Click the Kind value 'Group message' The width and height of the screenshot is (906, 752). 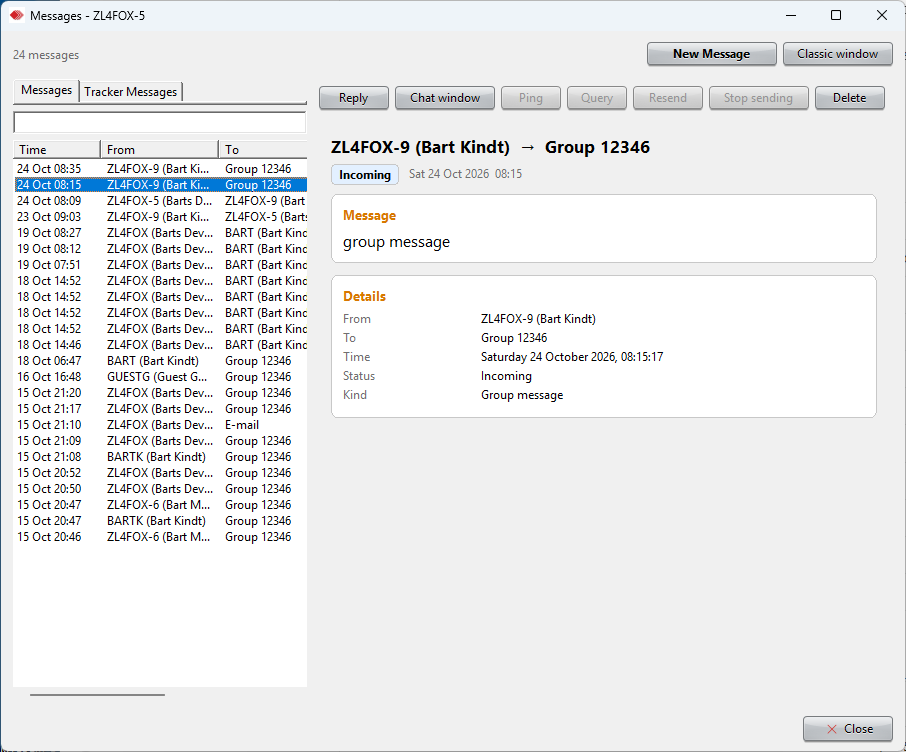coord(522,395)
